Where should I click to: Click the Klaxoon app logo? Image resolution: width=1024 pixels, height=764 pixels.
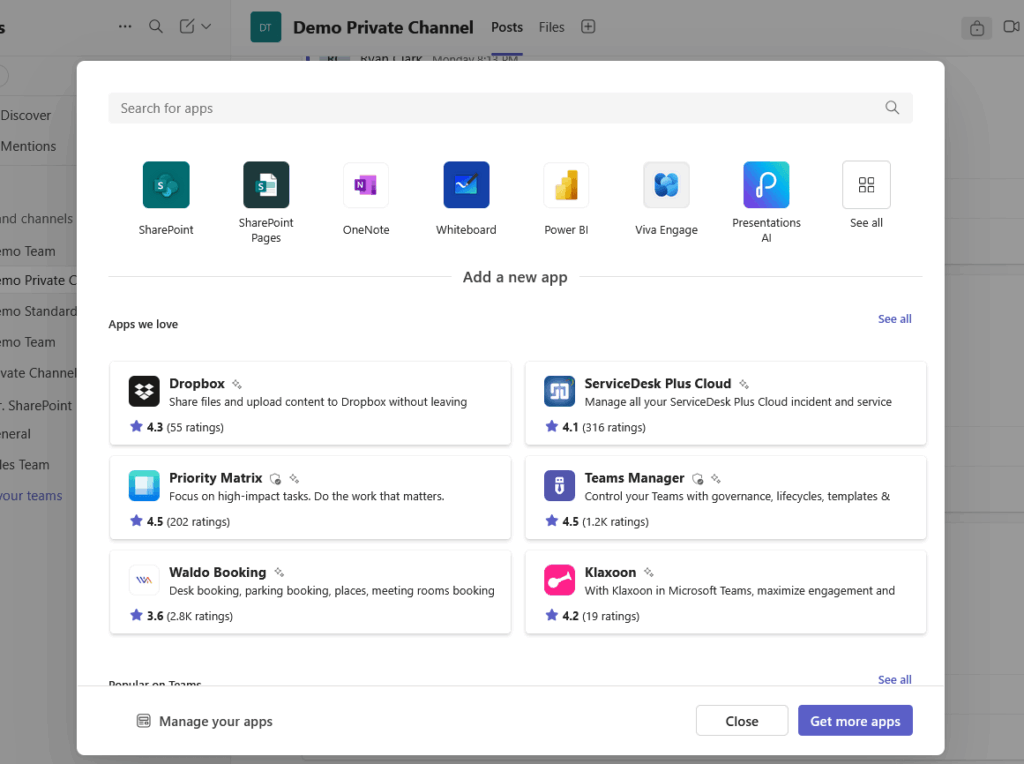(x=560, y=580)
